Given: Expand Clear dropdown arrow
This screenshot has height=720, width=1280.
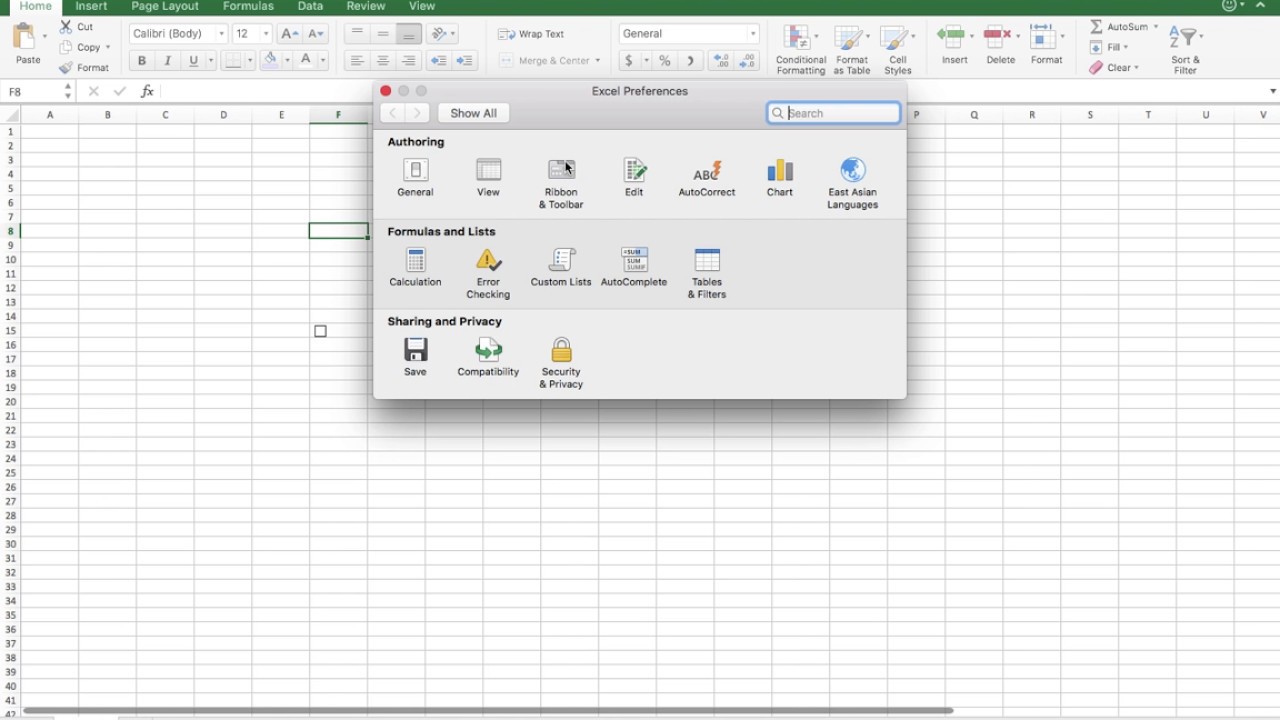Looking at the screenshot, I should pyautogui.click(x=1137, y=68).
